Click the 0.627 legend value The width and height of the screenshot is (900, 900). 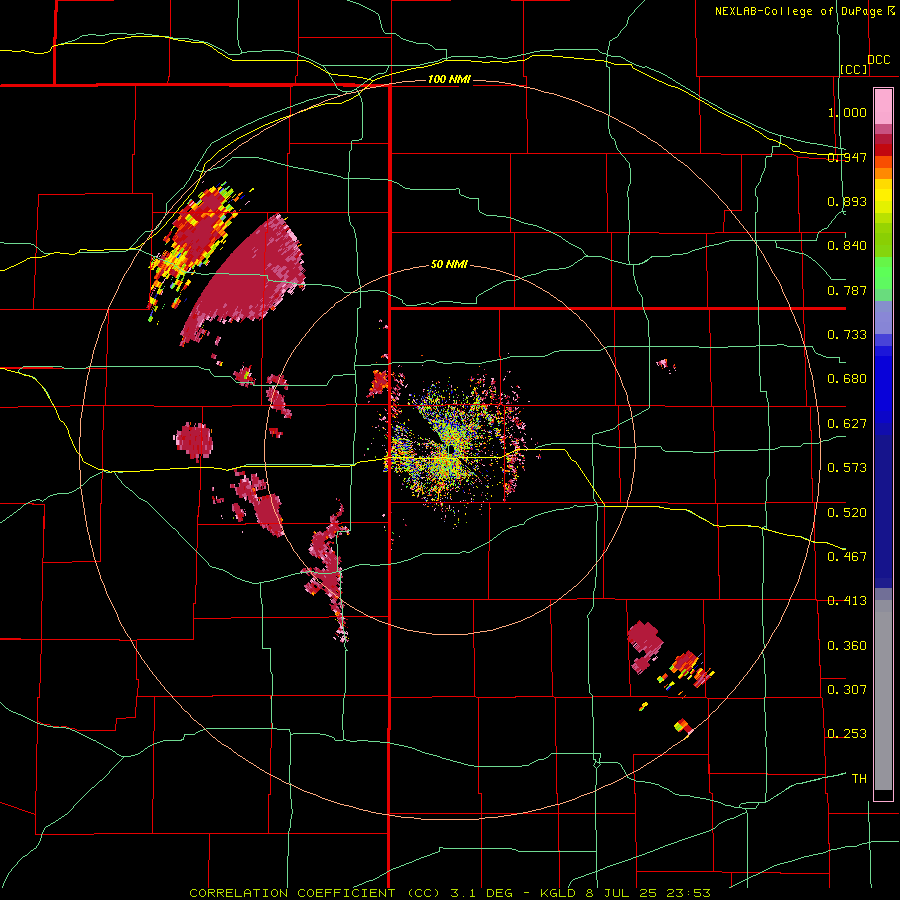point(847,424)
